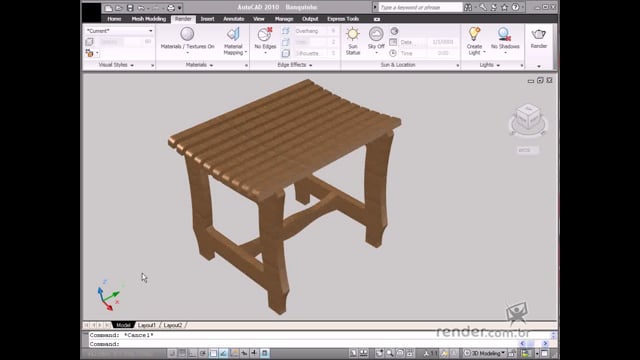Toggle Object Snap Tracking in status bar

[x=223, y=353]
